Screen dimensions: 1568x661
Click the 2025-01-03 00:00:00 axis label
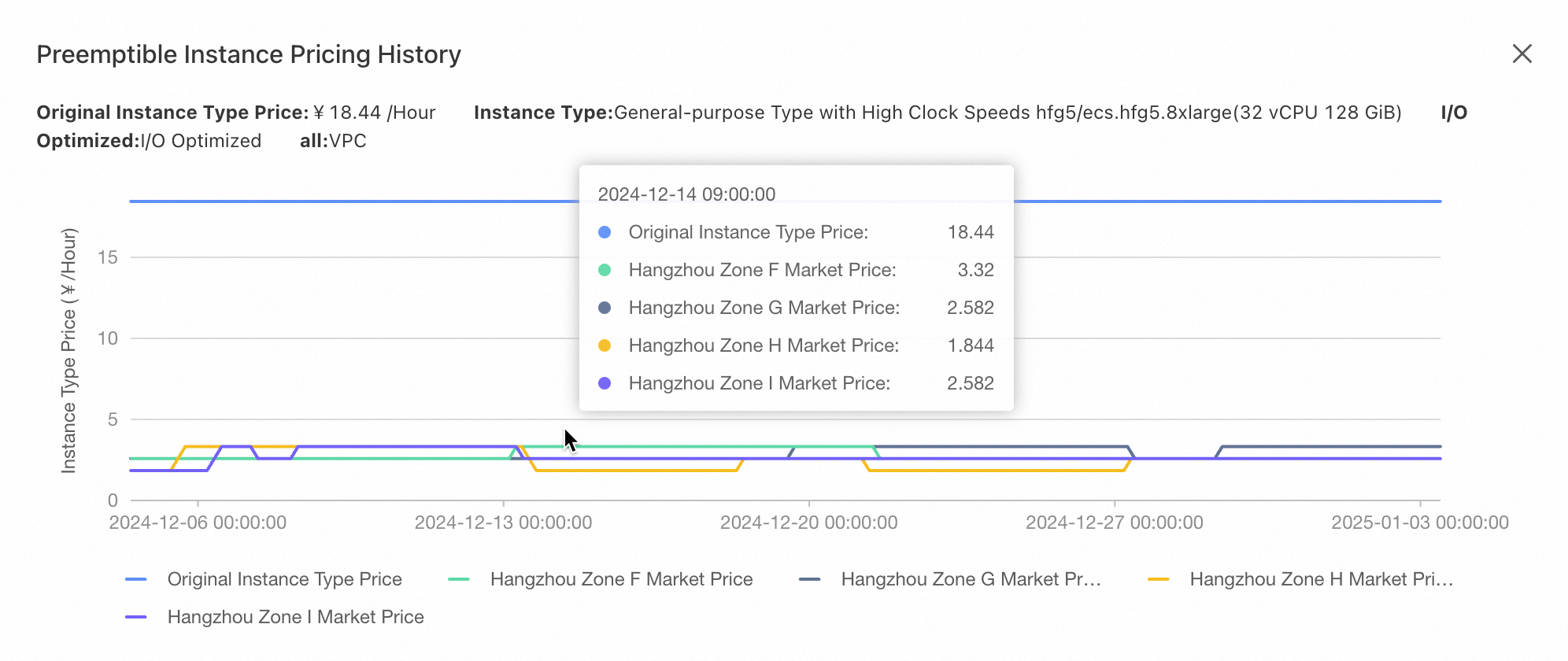point(1419,523)
